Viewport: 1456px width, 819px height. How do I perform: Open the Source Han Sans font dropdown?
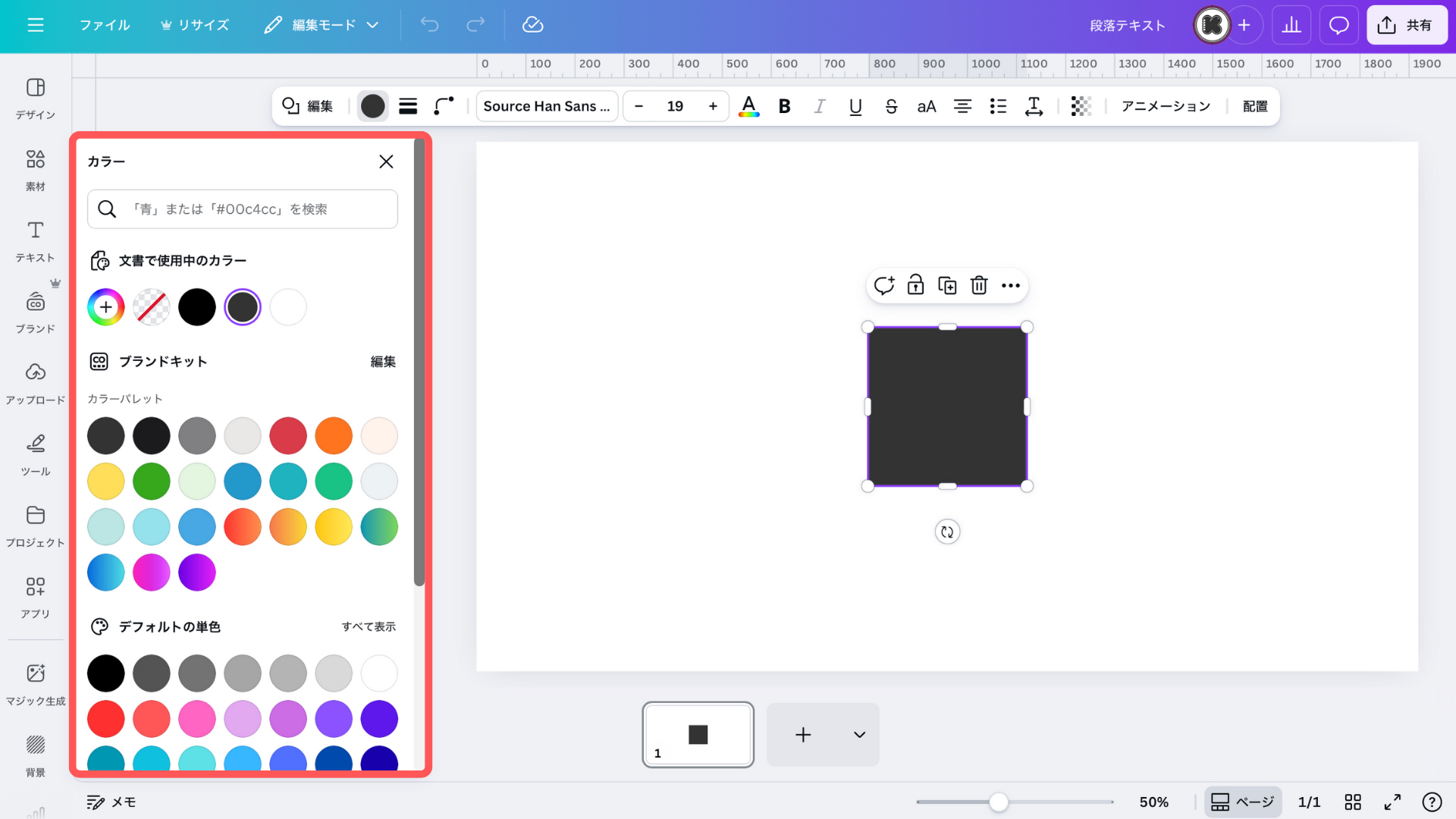[547, 106]
